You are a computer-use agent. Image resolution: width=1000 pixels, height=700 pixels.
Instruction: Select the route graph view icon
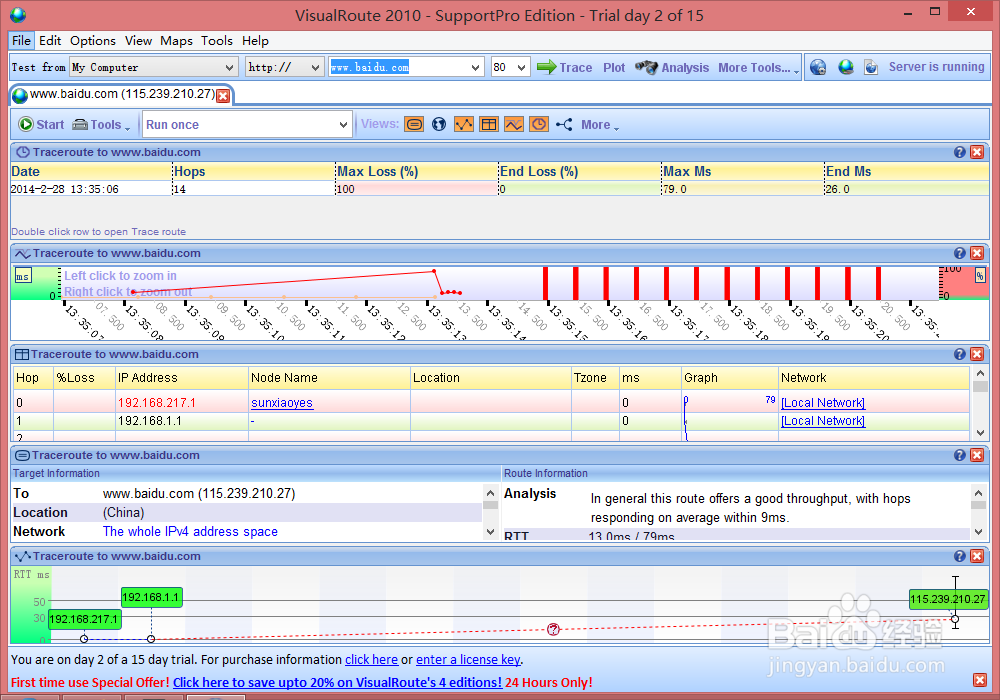tap(464, 124)
